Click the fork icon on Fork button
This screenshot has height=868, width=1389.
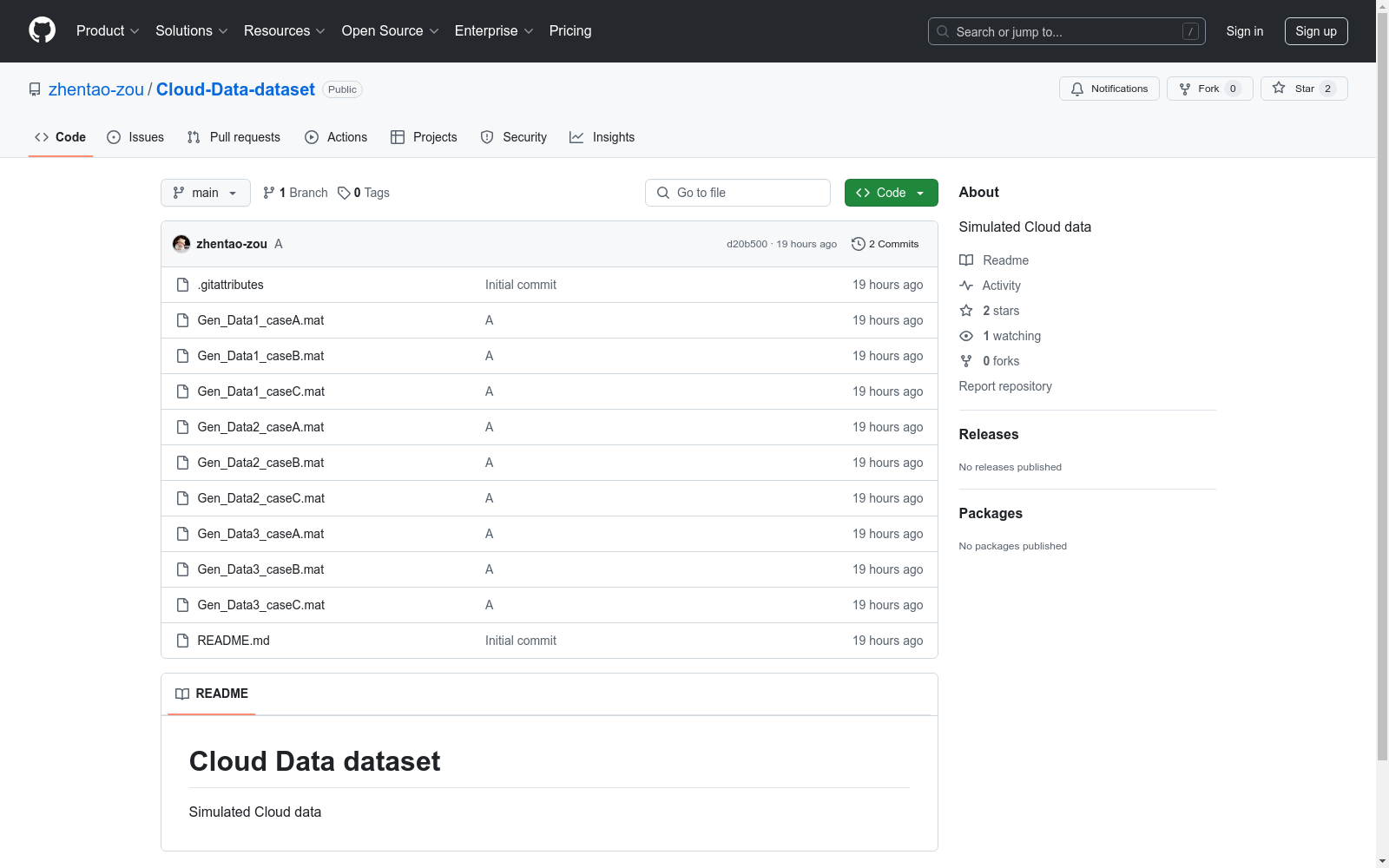pyautogui.click(x=1185, y=89)
